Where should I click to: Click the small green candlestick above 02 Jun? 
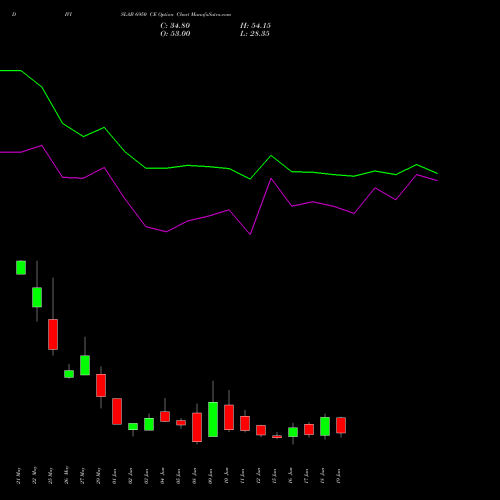click(x=133, y=427)
